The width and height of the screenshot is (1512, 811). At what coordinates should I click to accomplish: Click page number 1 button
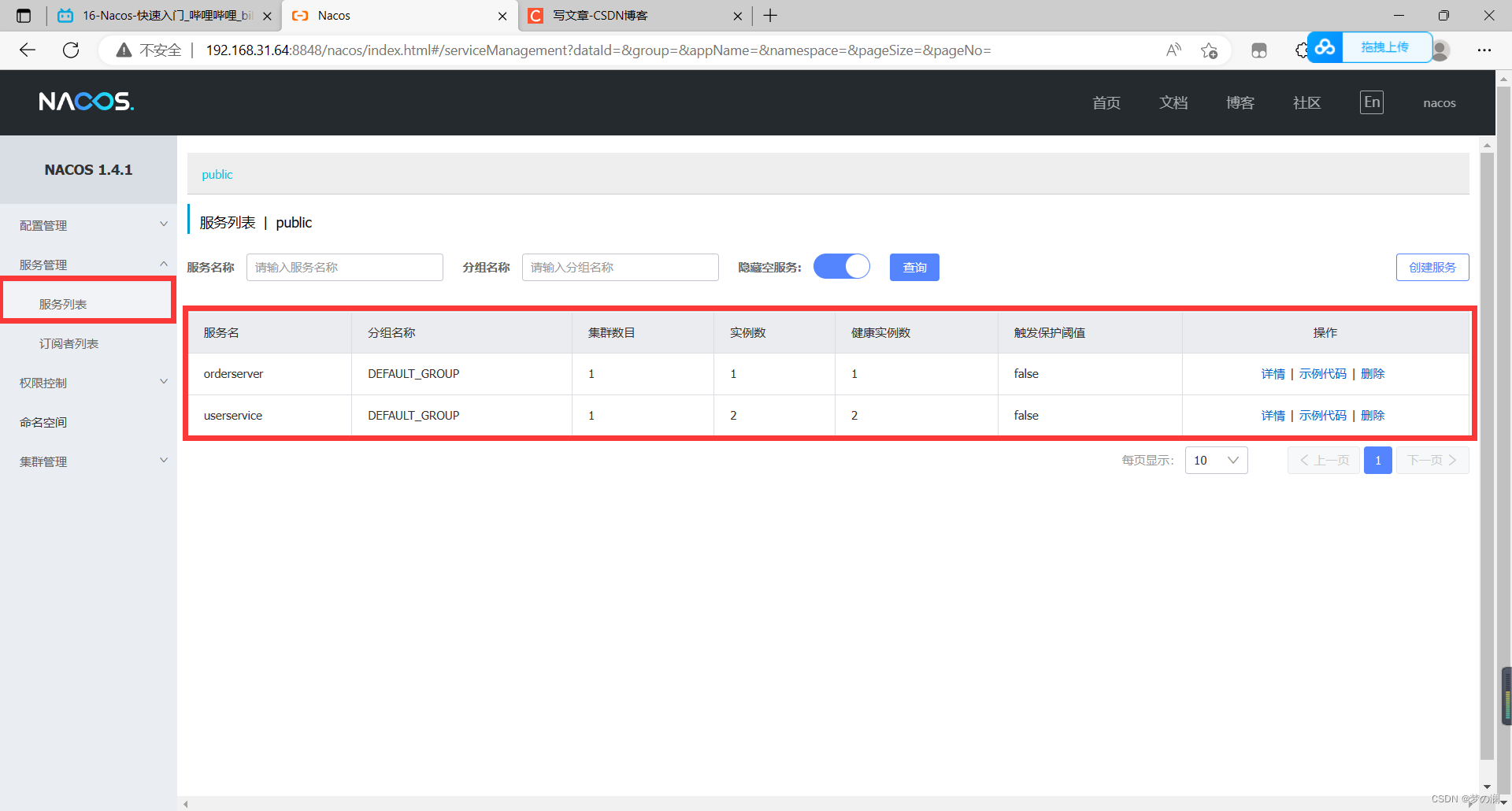[1378, 461]
